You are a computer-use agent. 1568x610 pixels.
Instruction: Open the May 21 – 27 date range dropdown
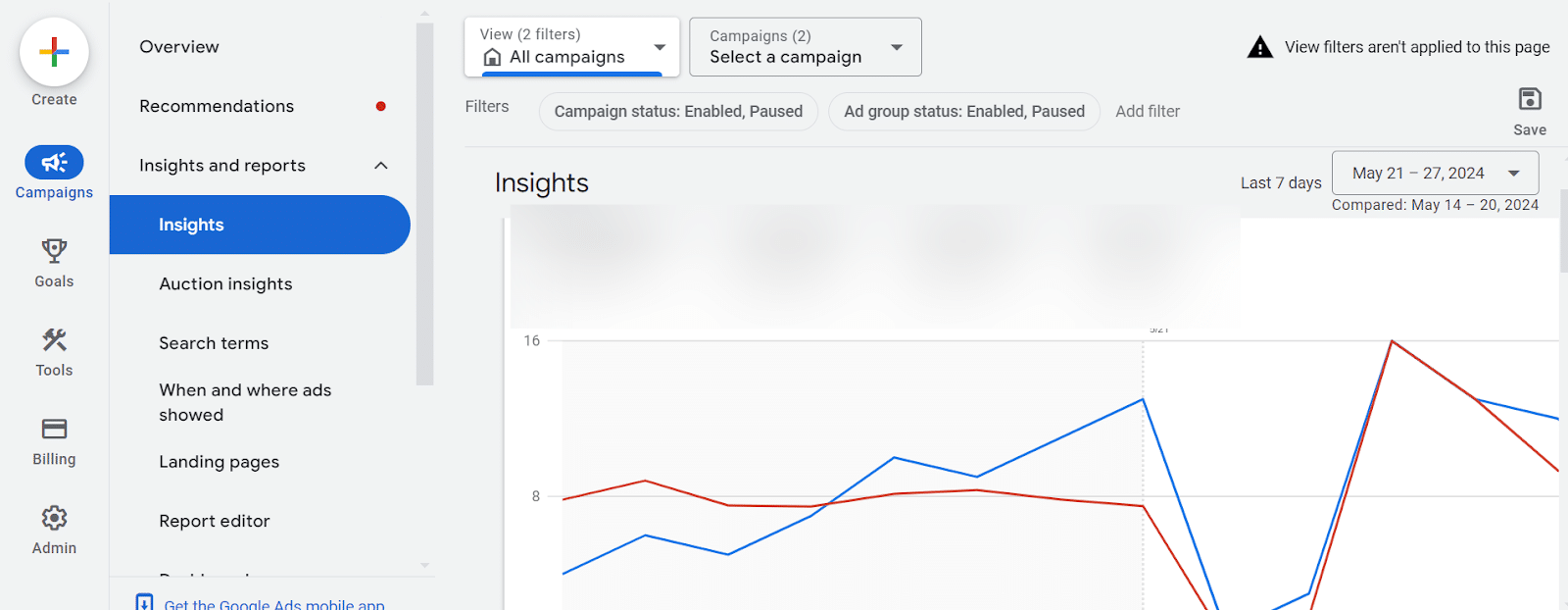pos(1435,174)
